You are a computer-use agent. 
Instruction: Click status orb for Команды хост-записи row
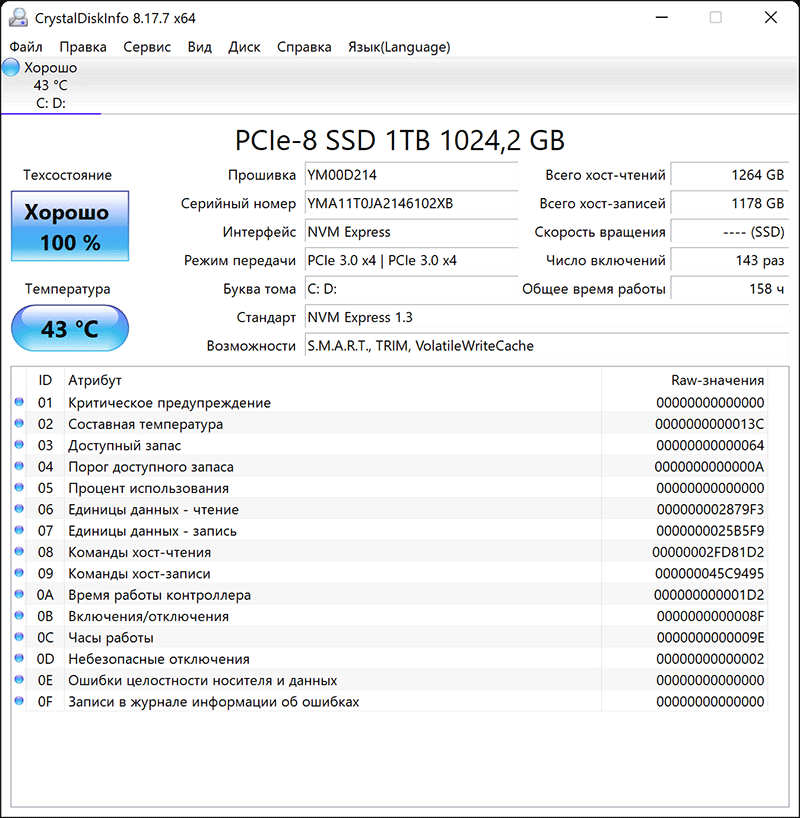point(19,573)
